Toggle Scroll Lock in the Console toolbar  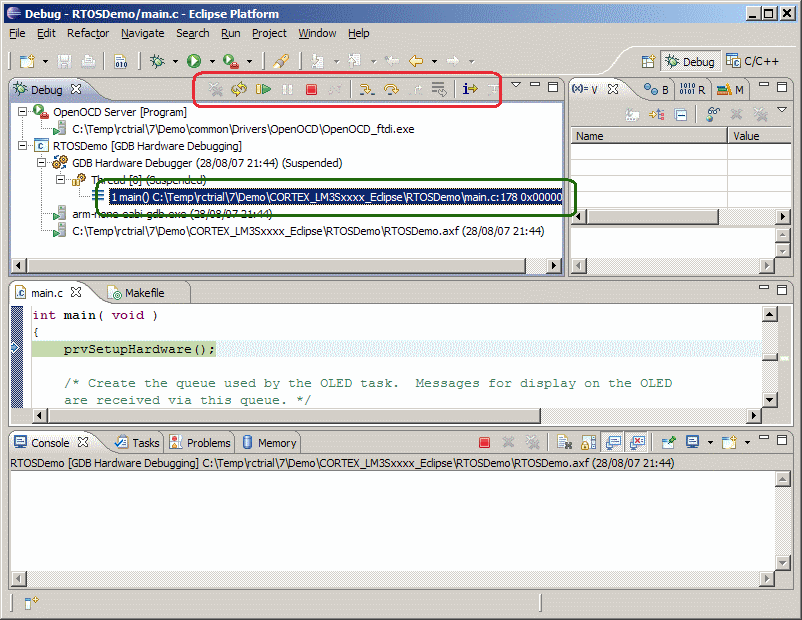[x=588, y=442]
